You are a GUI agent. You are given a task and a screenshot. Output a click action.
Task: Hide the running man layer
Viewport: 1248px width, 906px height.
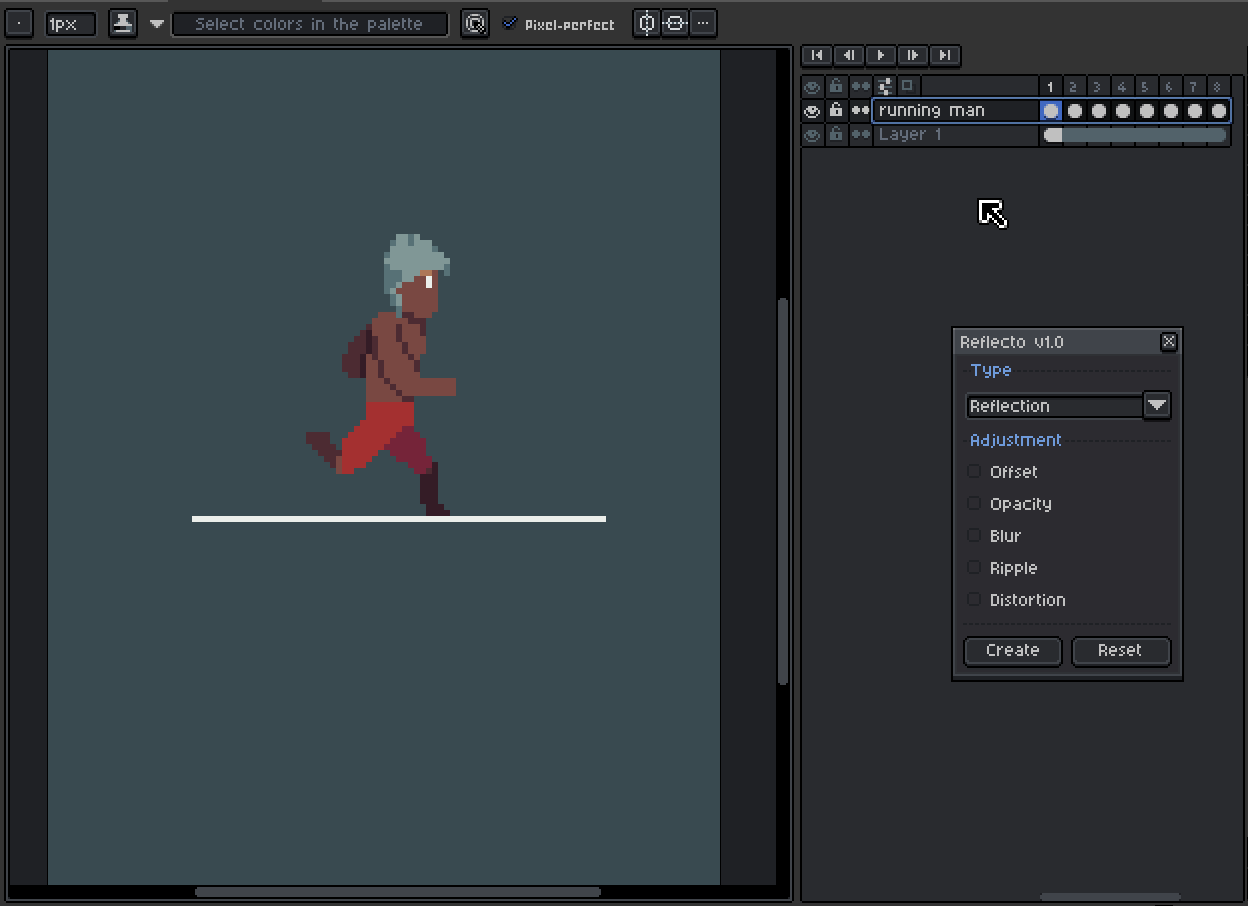pos(812,110)
